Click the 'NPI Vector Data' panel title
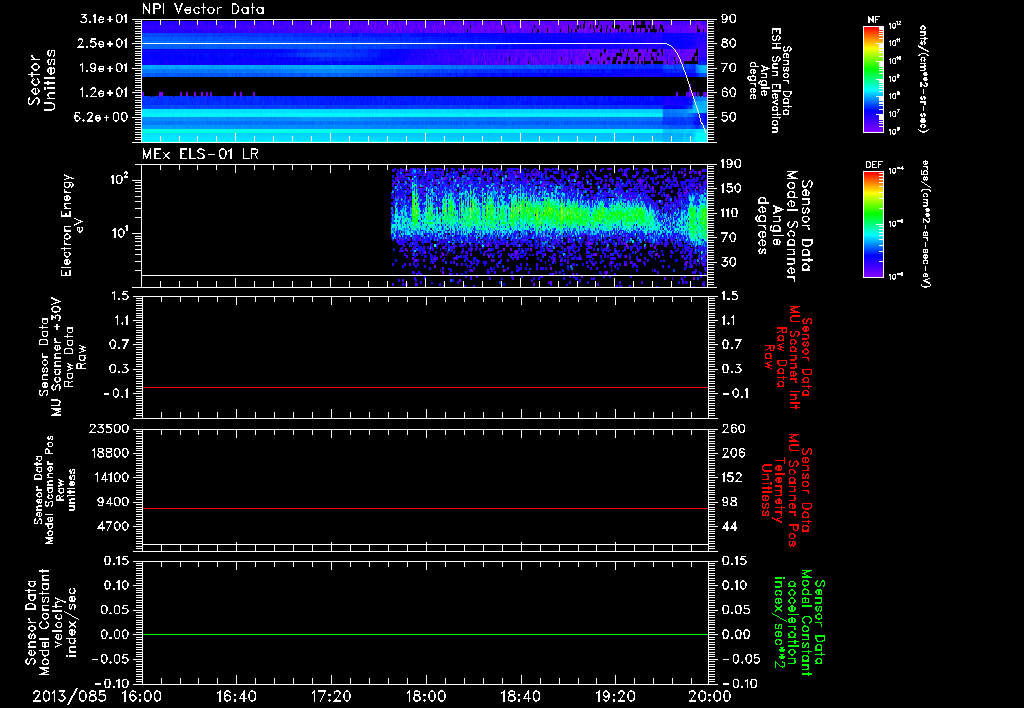The width and height of the screenshot is (1024, 708). click(x=203, y=9)
